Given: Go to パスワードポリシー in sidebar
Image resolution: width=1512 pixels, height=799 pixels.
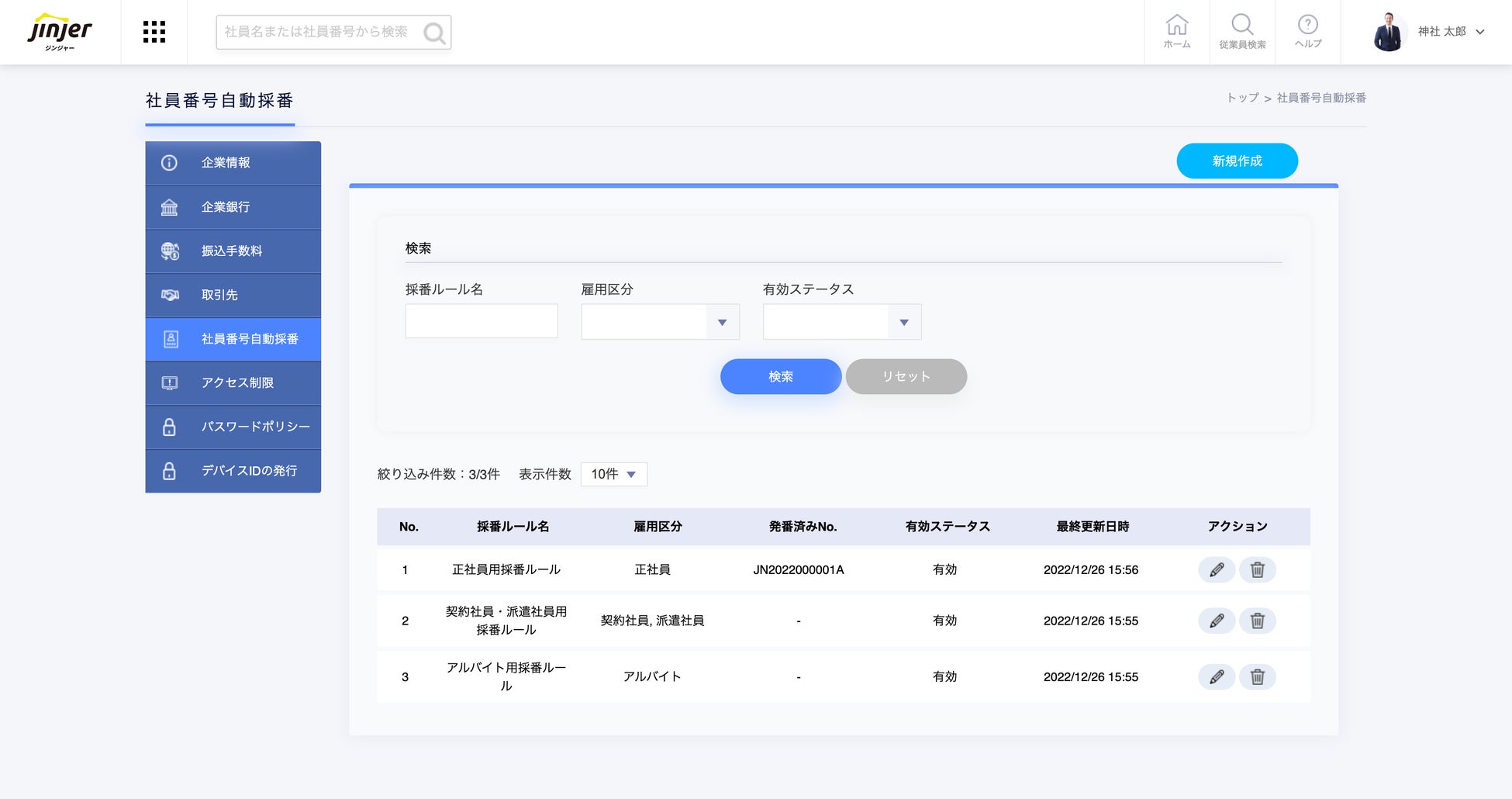Looking at the screenshot, I should 233,427.
